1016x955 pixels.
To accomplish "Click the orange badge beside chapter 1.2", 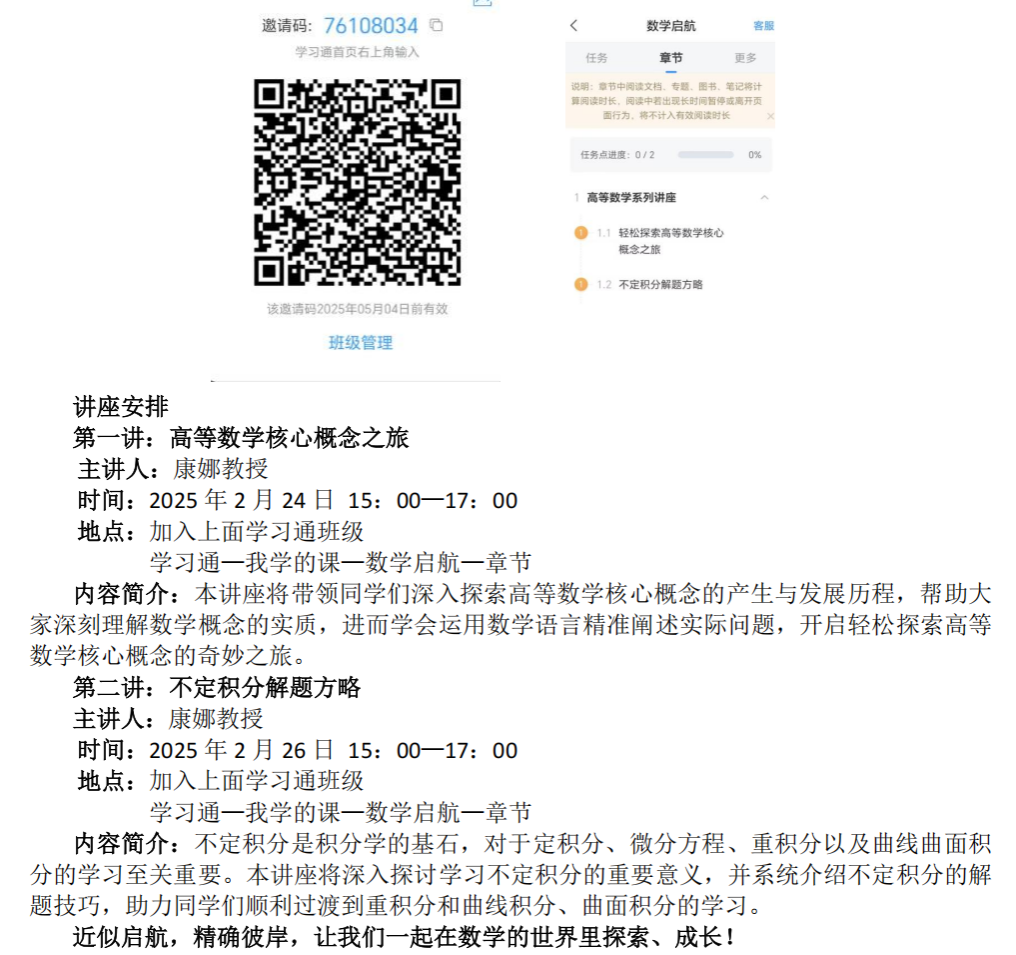I will (580, 285).
